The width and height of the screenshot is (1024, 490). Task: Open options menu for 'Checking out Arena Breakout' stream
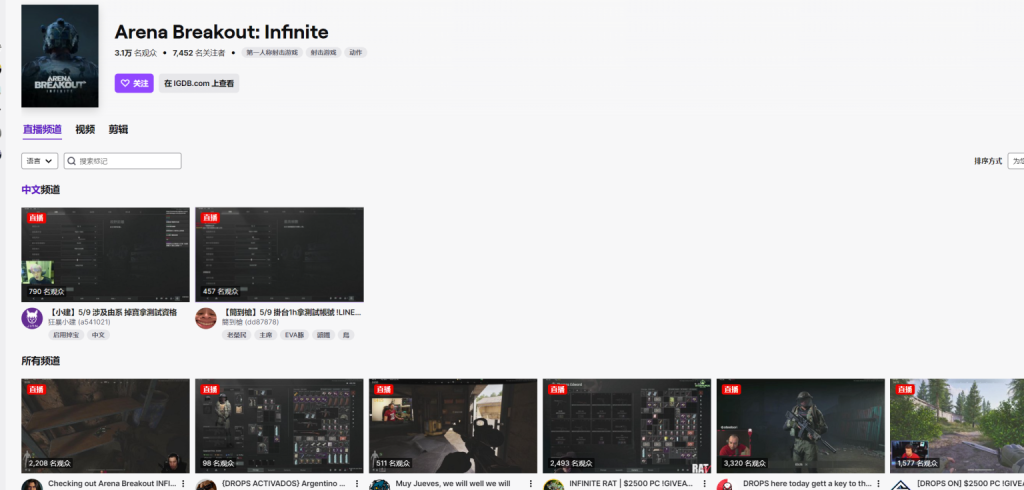click(183, 483)
